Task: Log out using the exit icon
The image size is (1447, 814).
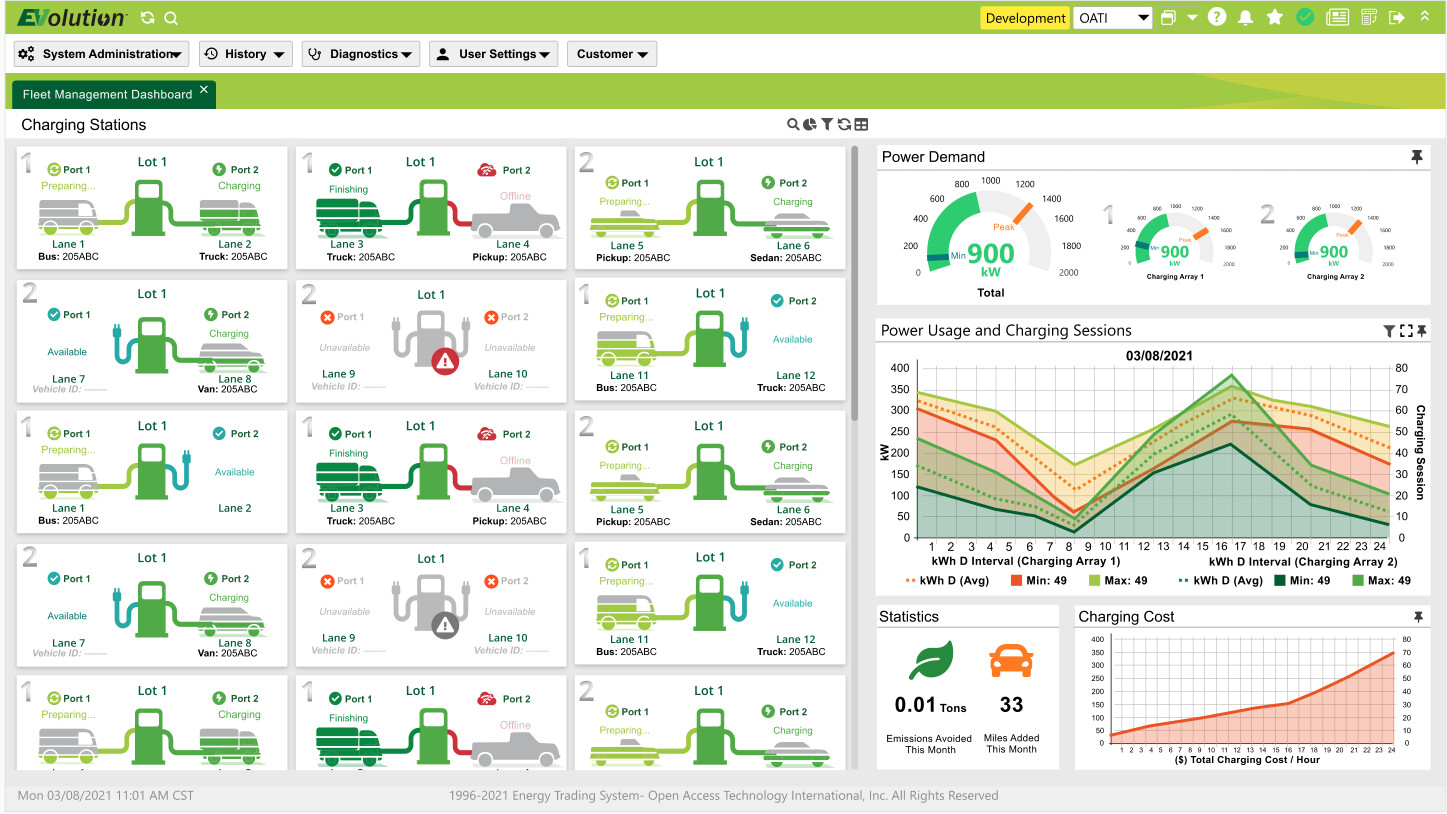Action: pos(1398,17)
